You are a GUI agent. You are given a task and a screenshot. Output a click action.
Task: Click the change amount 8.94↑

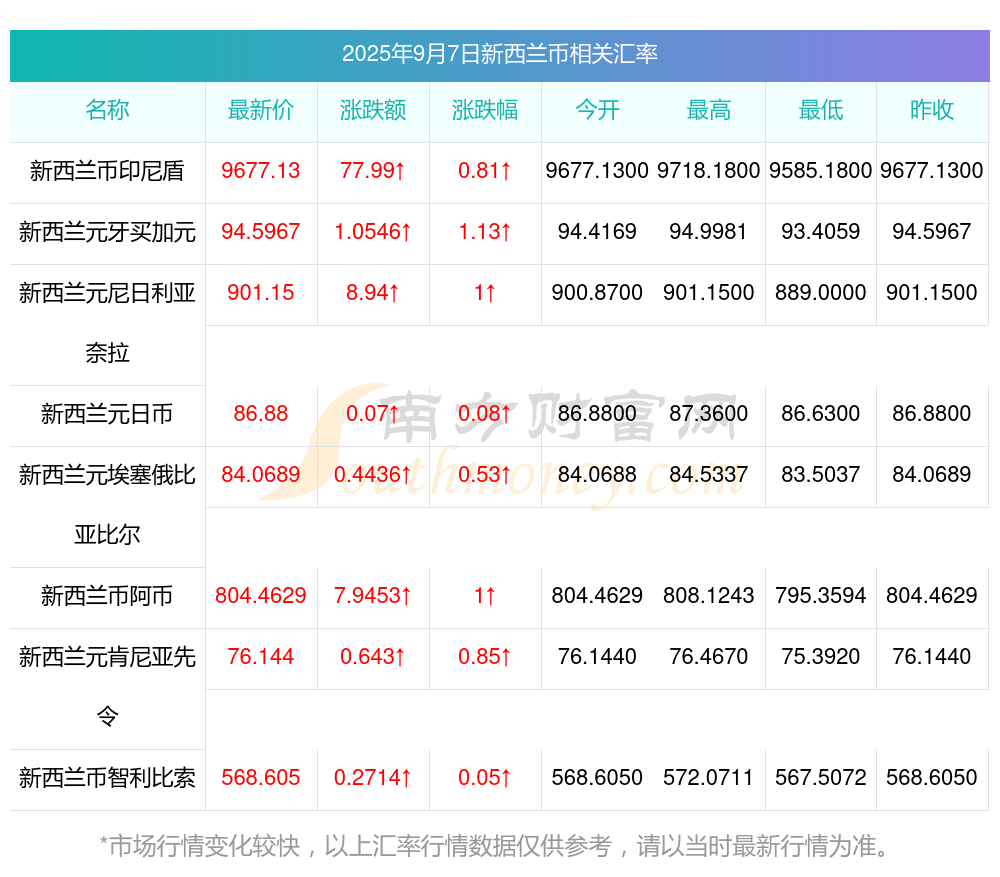373,293
